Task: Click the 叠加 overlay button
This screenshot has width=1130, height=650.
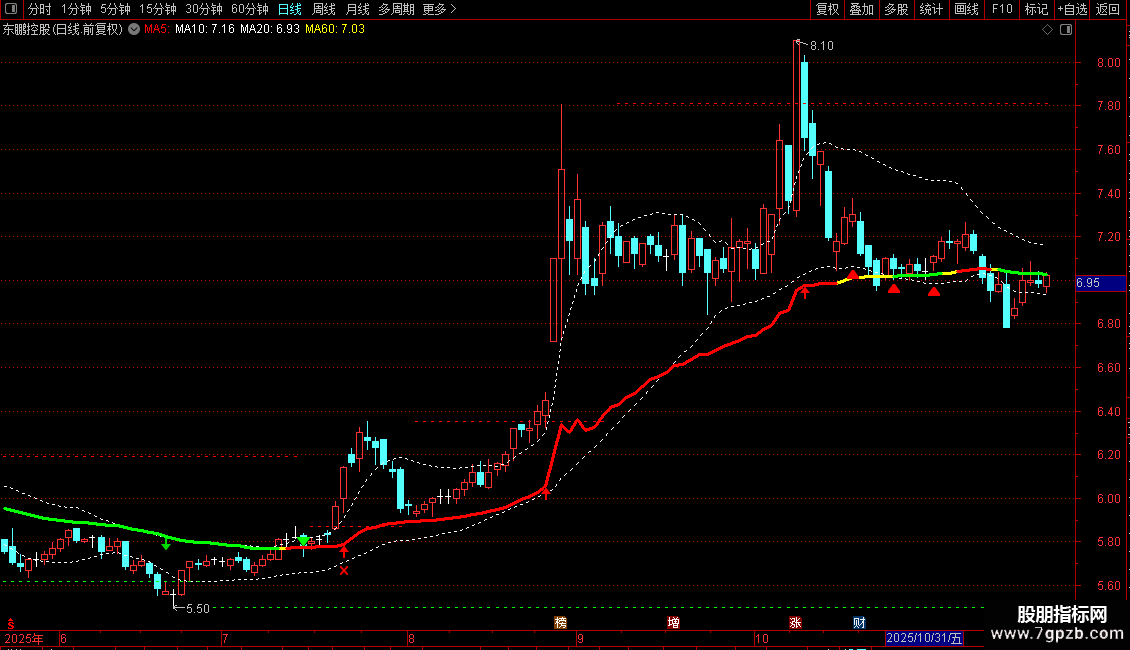Action: tap(861, 9)
